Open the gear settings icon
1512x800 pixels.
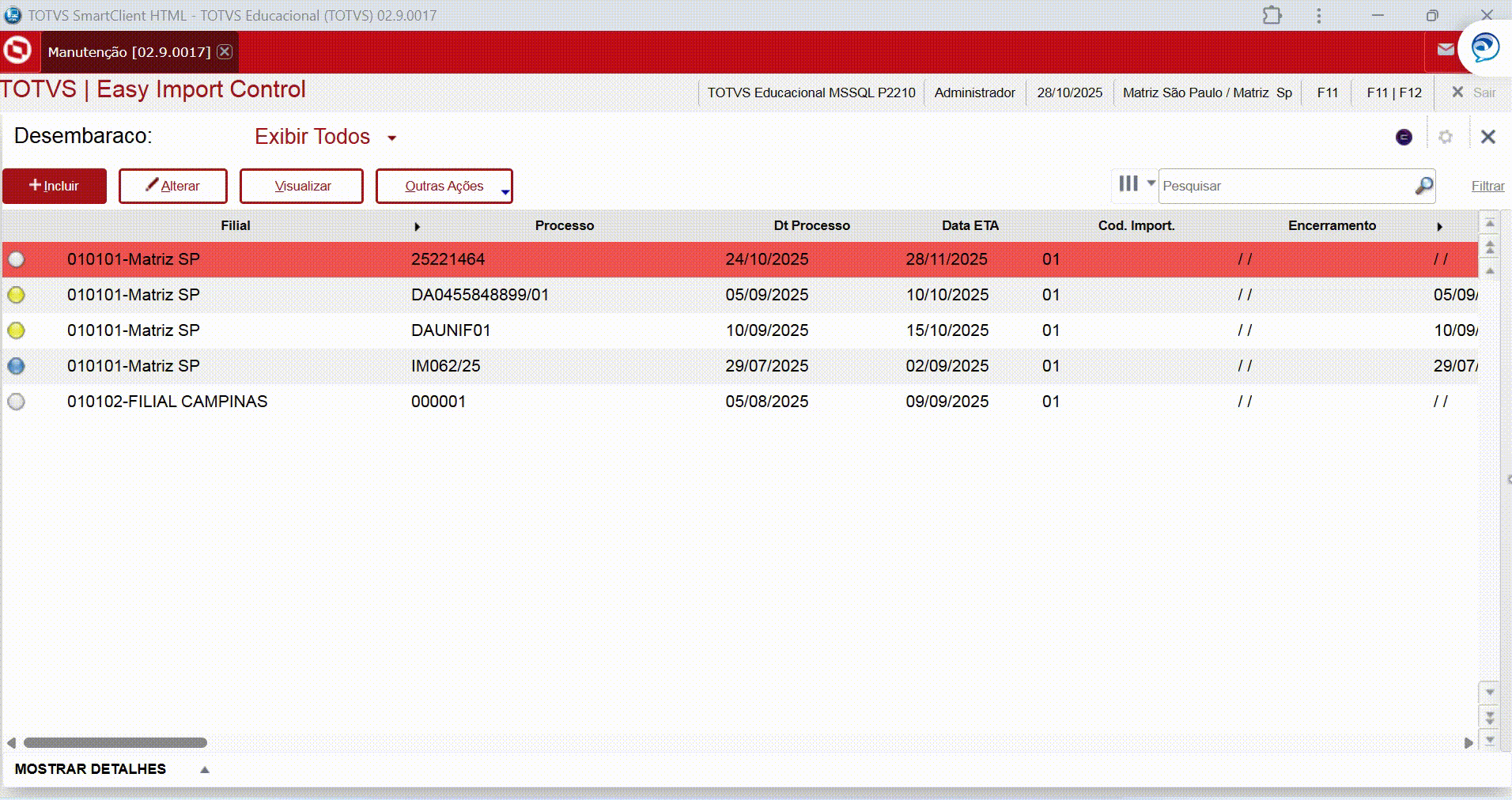[x=1446, y=137]
